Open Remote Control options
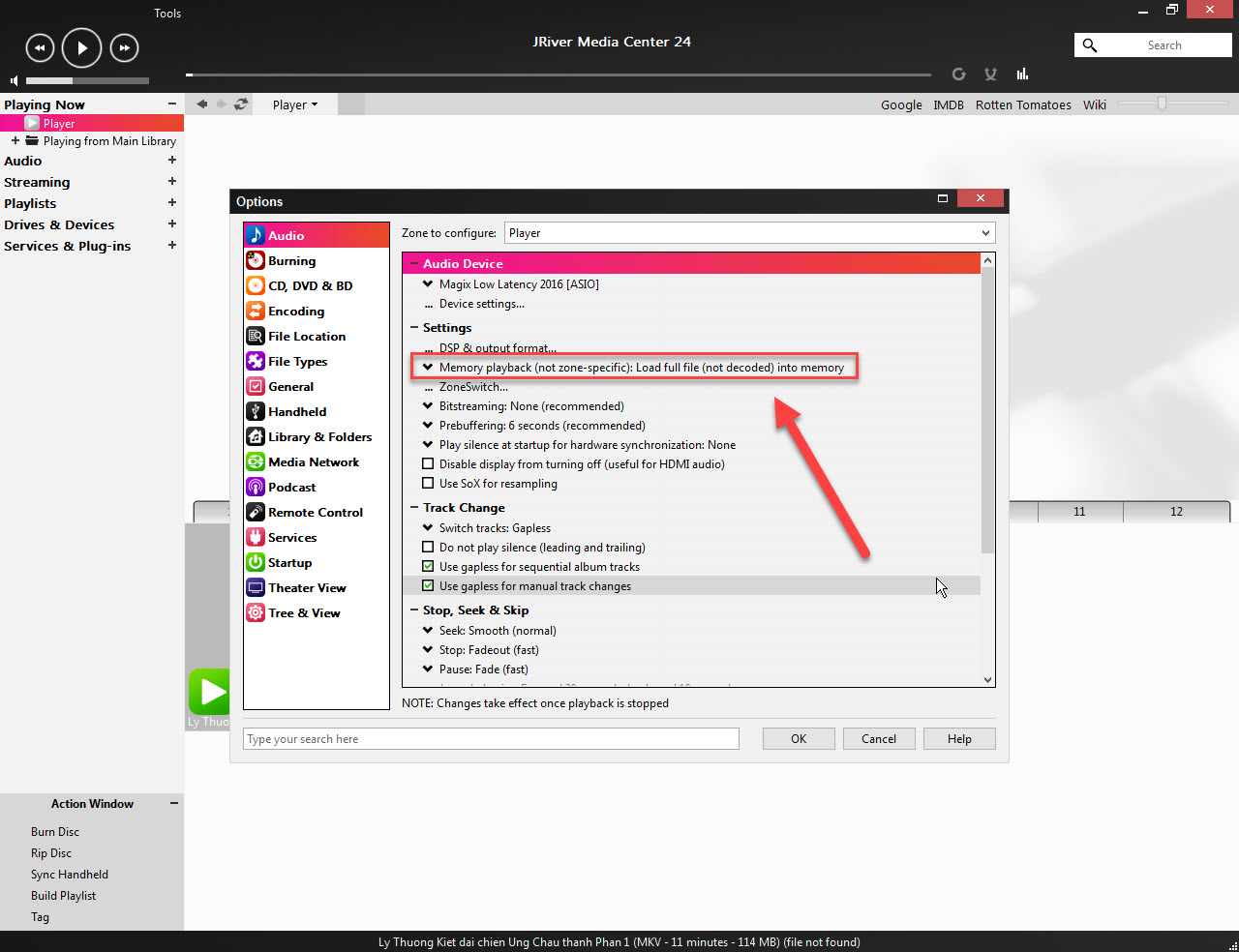Viewport: 1239px width, 952px height. click(x=317, y=512)
